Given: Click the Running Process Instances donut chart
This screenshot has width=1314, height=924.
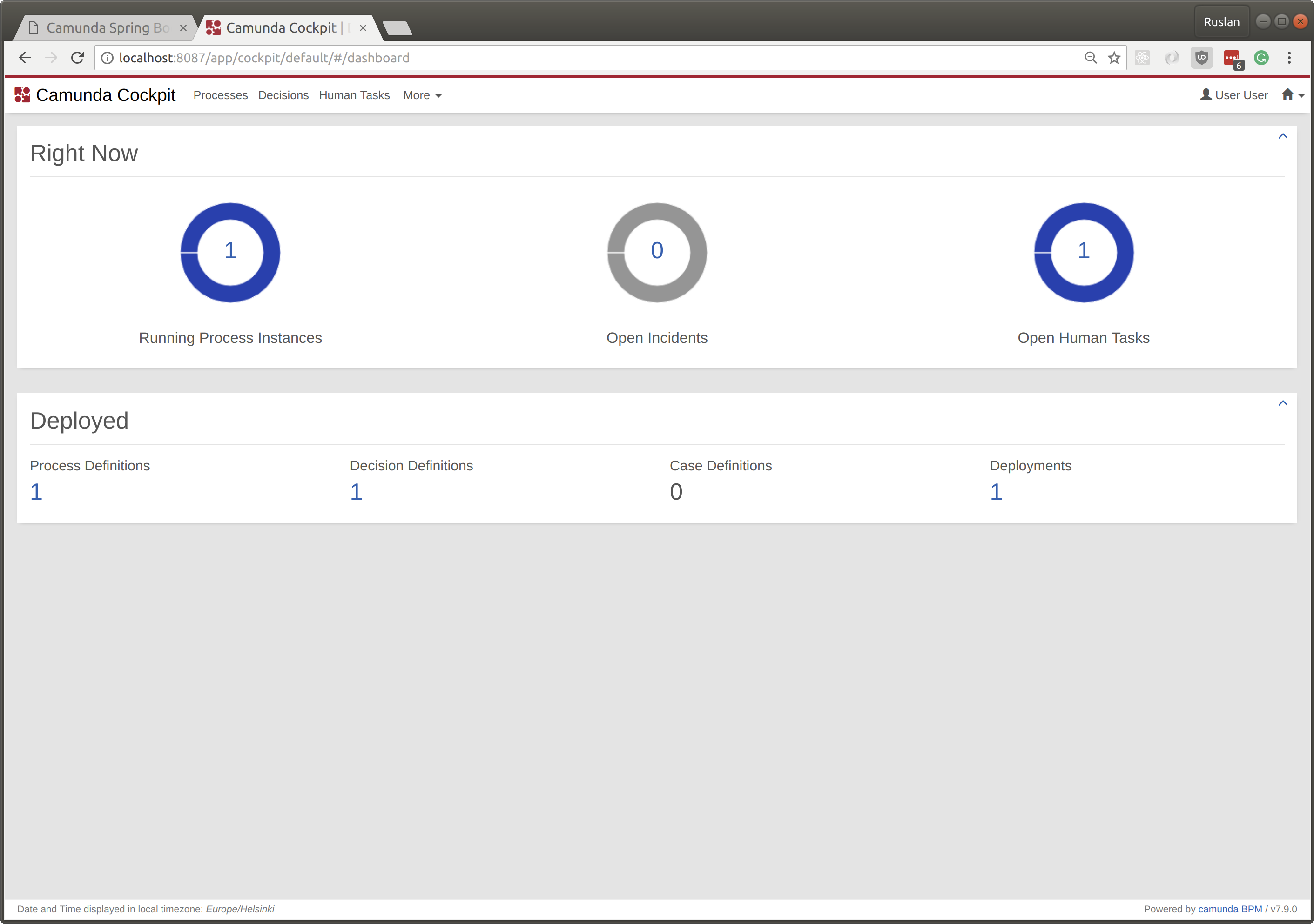Looking at the screenshot, I should pos(230,252).
